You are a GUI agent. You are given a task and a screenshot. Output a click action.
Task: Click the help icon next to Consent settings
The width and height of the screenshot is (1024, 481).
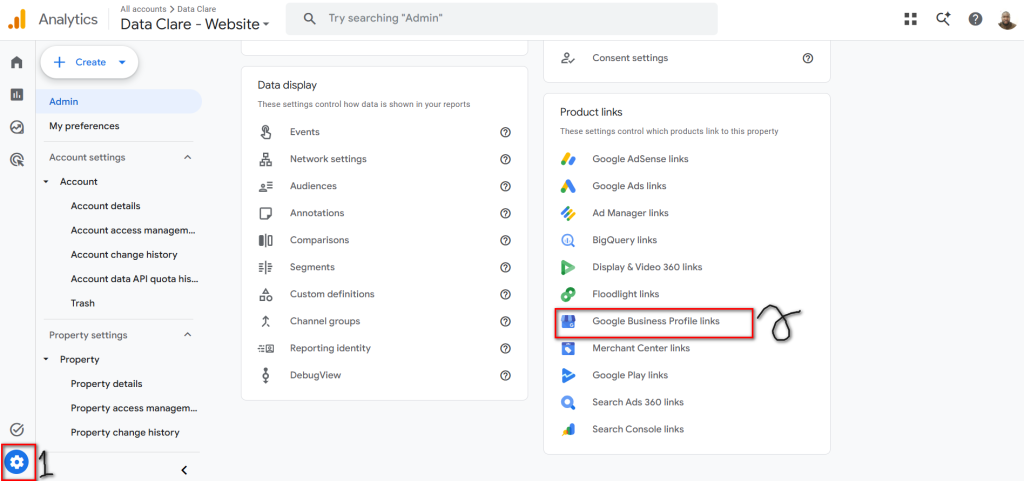click(x=808, y=58)
